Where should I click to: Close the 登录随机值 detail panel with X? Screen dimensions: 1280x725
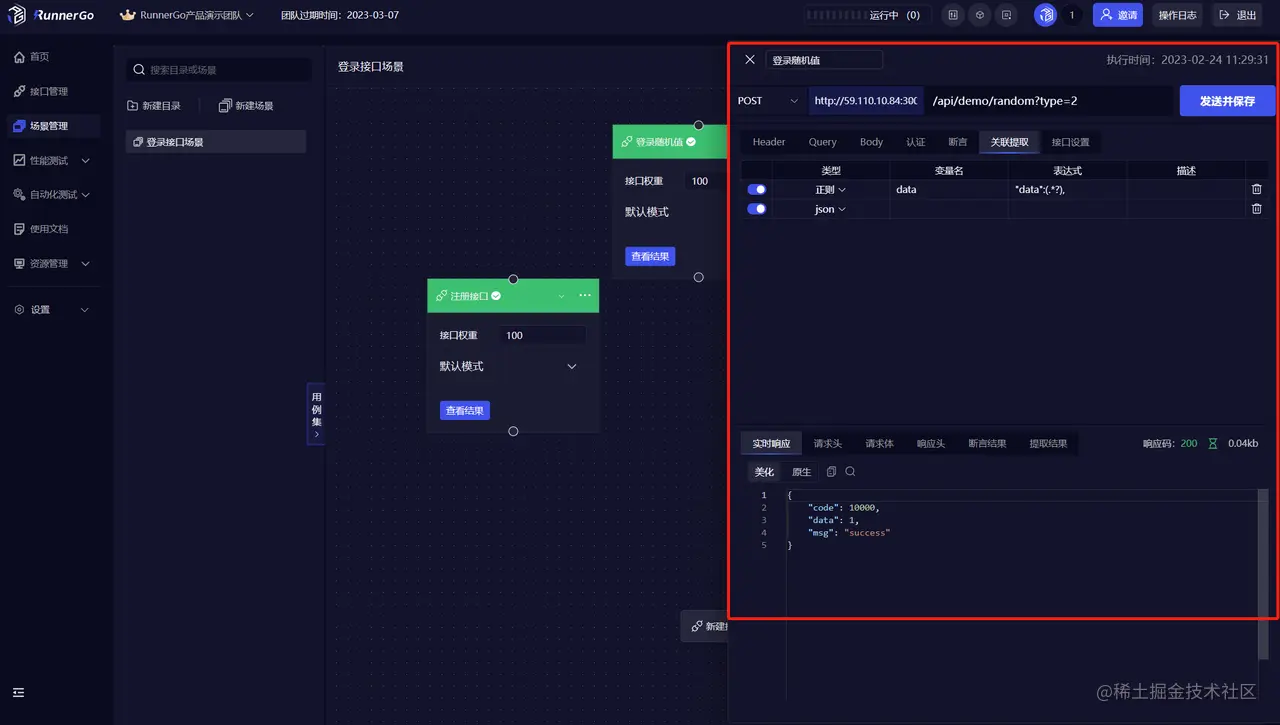[750, 60]
